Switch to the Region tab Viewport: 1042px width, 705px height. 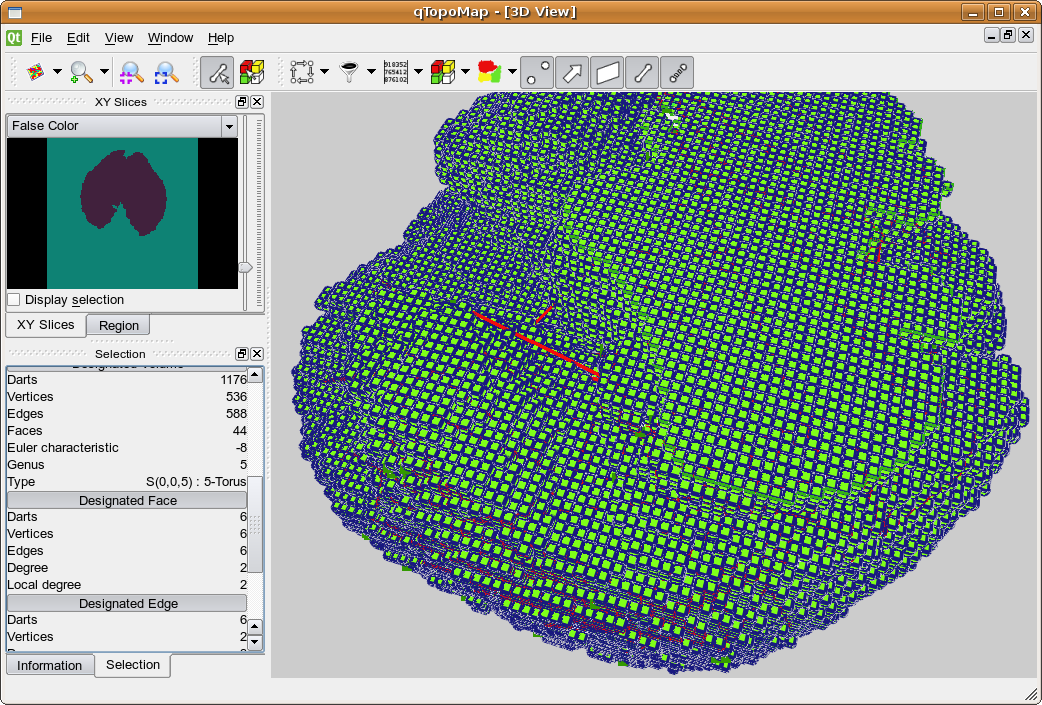118,326
